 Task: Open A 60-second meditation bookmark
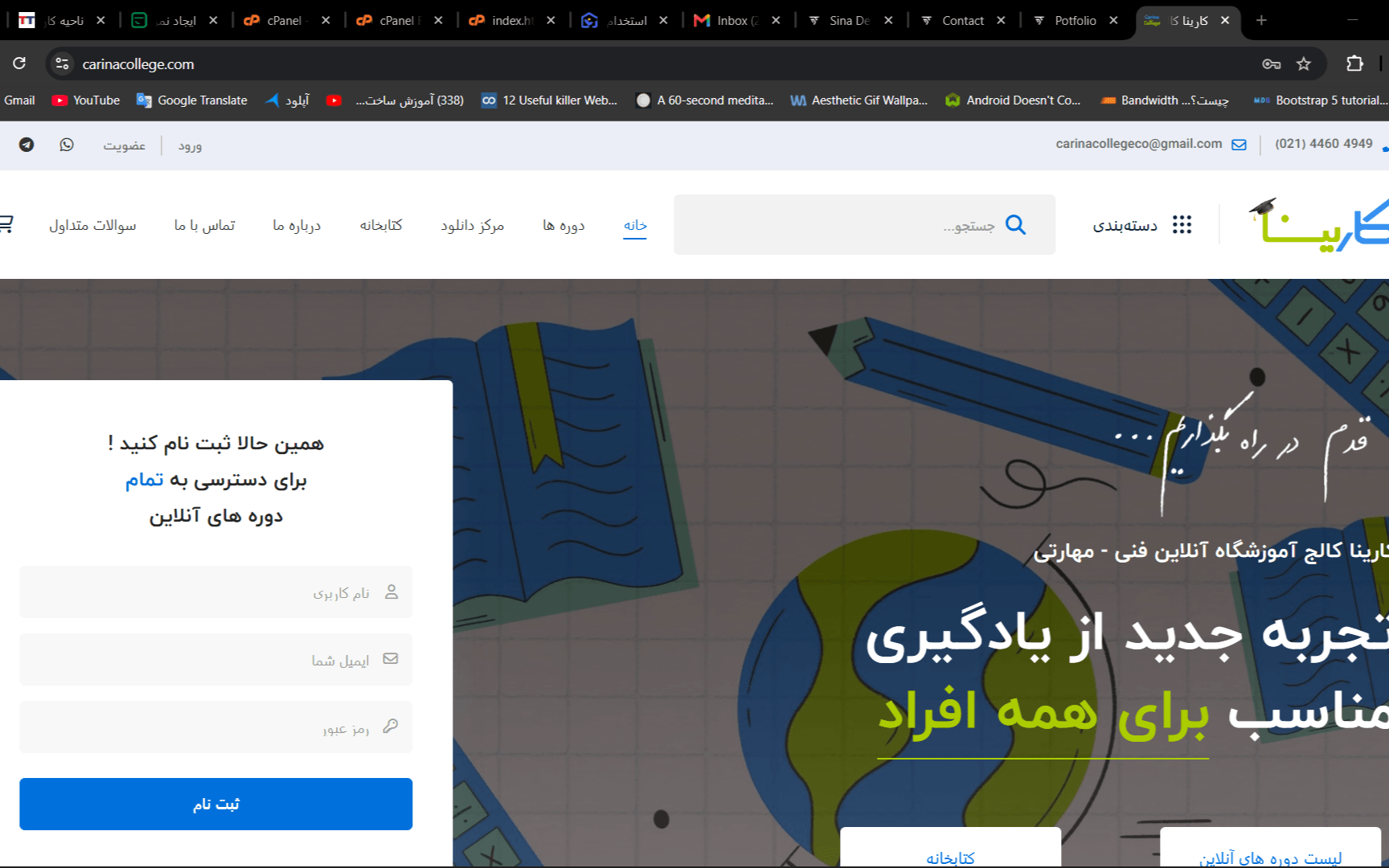coord(705,100)
